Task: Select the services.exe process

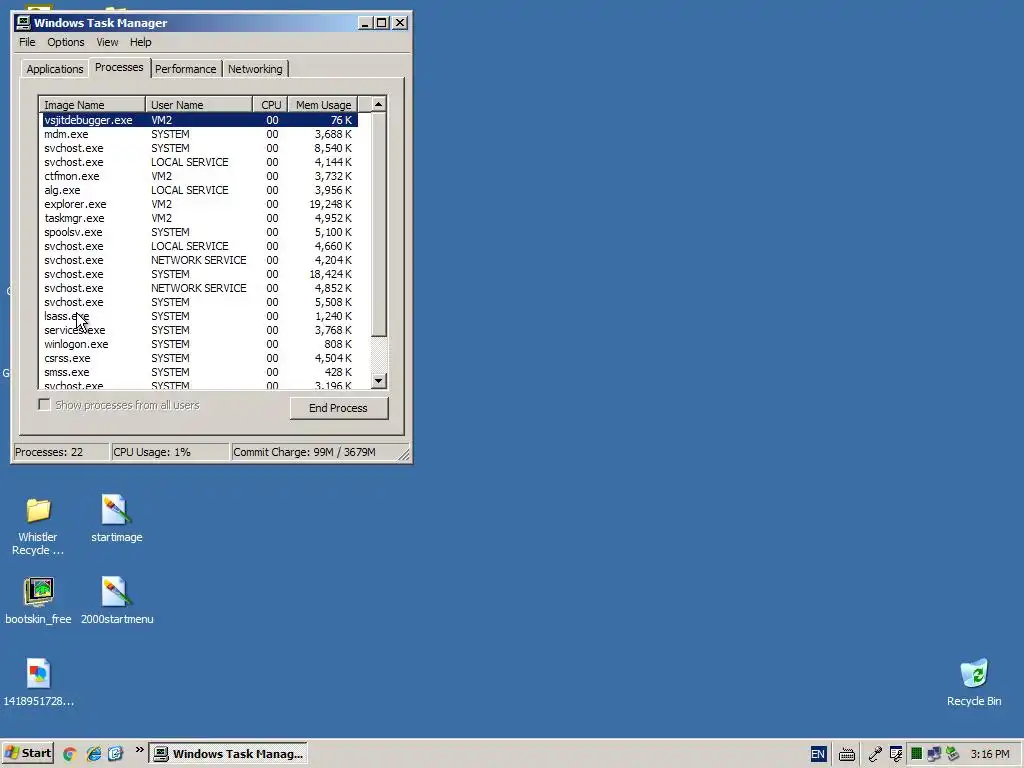Action: click(x=199, y=330)
